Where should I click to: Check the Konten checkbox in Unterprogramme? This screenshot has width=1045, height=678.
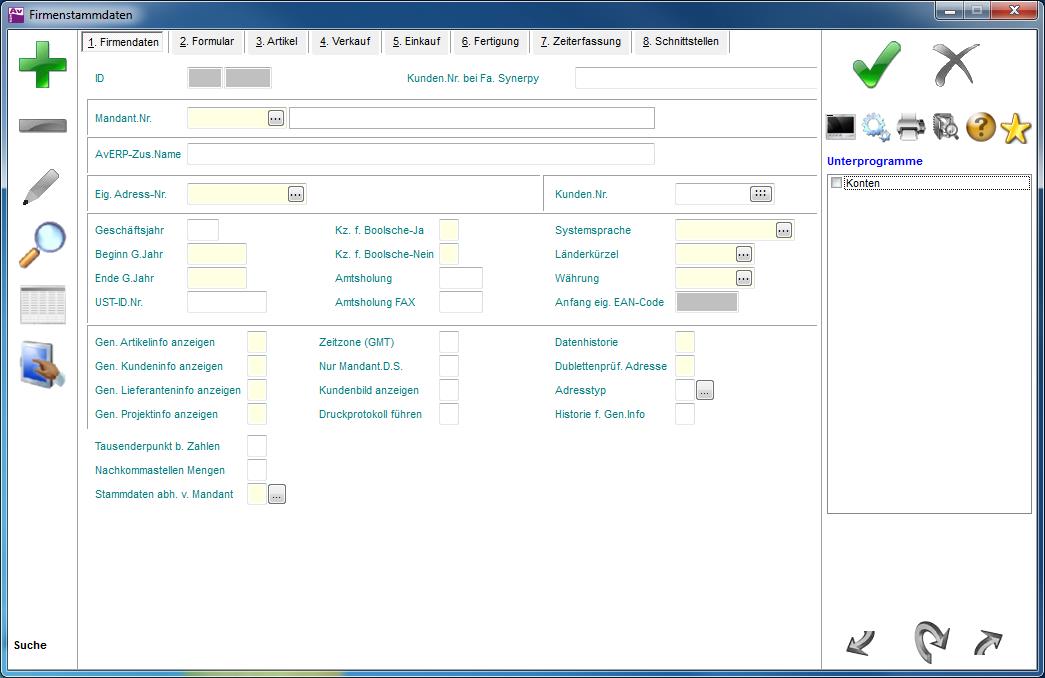(x=837, y=183)
